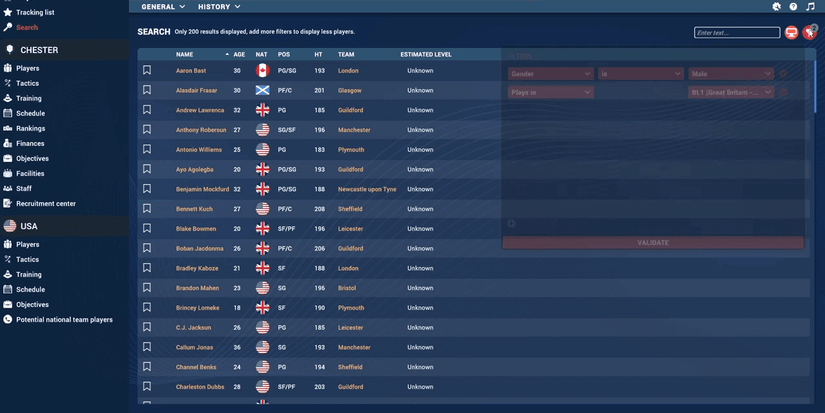Bookmark Aaron Bast for tracking
Screen dimensions: 825x413
(x=147, y=70)
